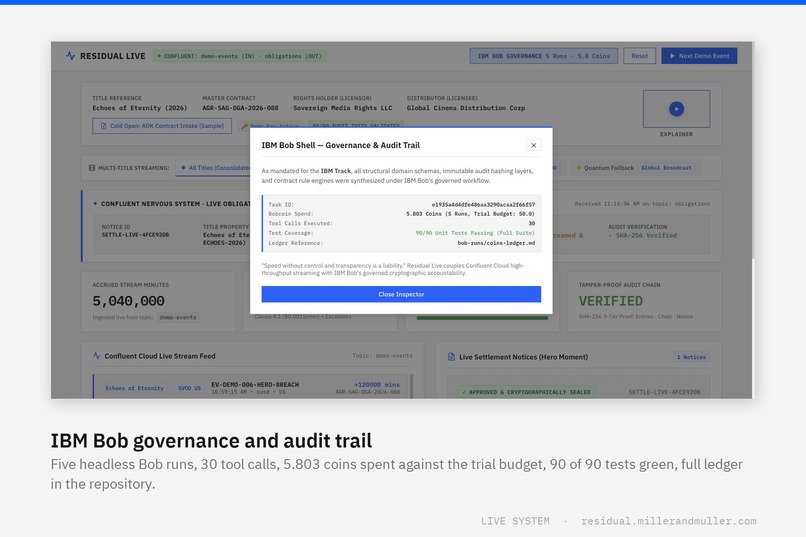Click the 5.803 Coins Bobcoin spend value

pos(470,214)
